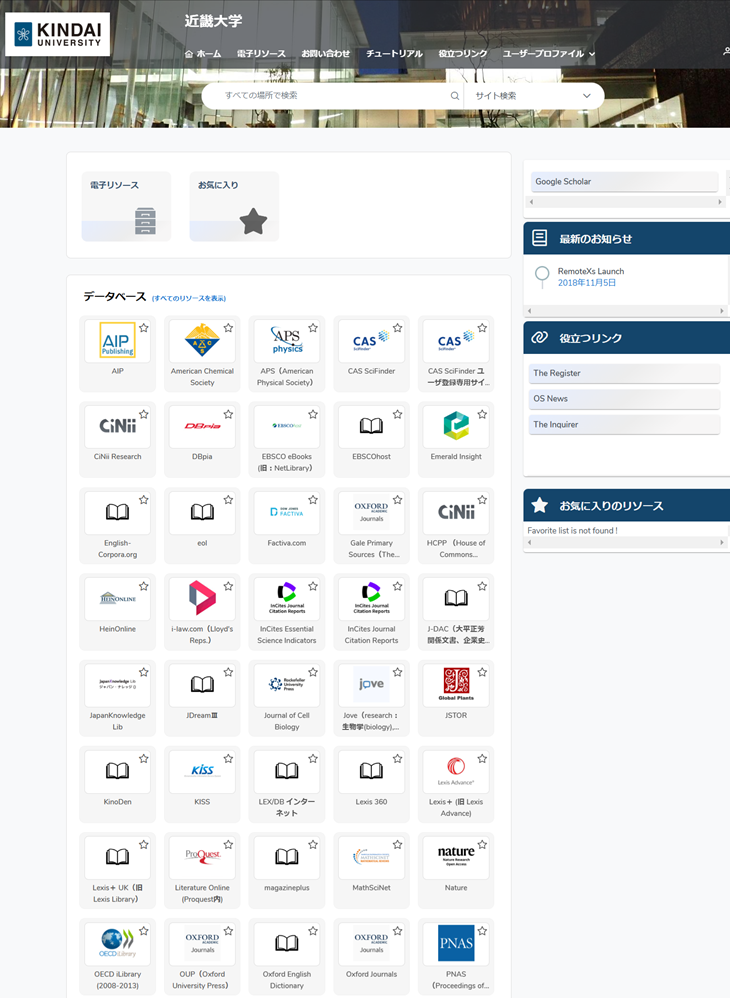Screen dimensions: 730x998
Task: Show all resources link (すべてのリソースを表示)
Action: point(189,299)
